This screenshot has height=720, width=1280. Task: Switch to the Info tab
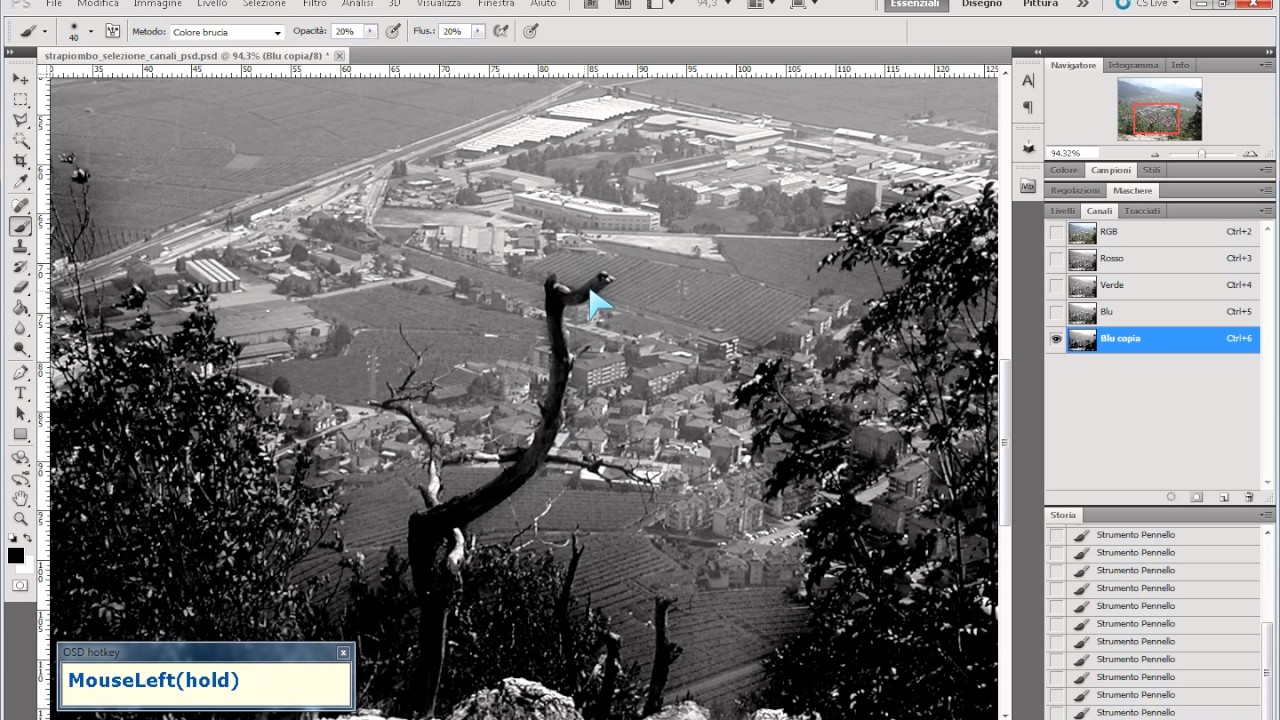[1181, 65]
